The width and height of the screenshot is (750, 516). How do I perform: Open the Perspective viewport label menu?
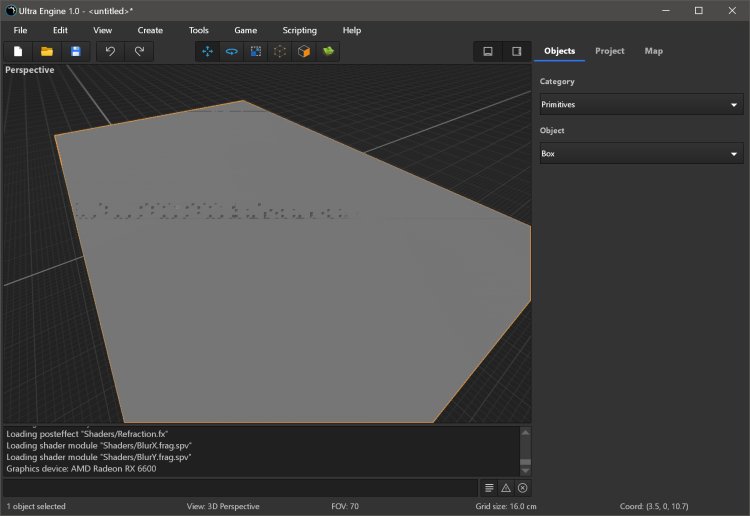(x=30, y=70)
